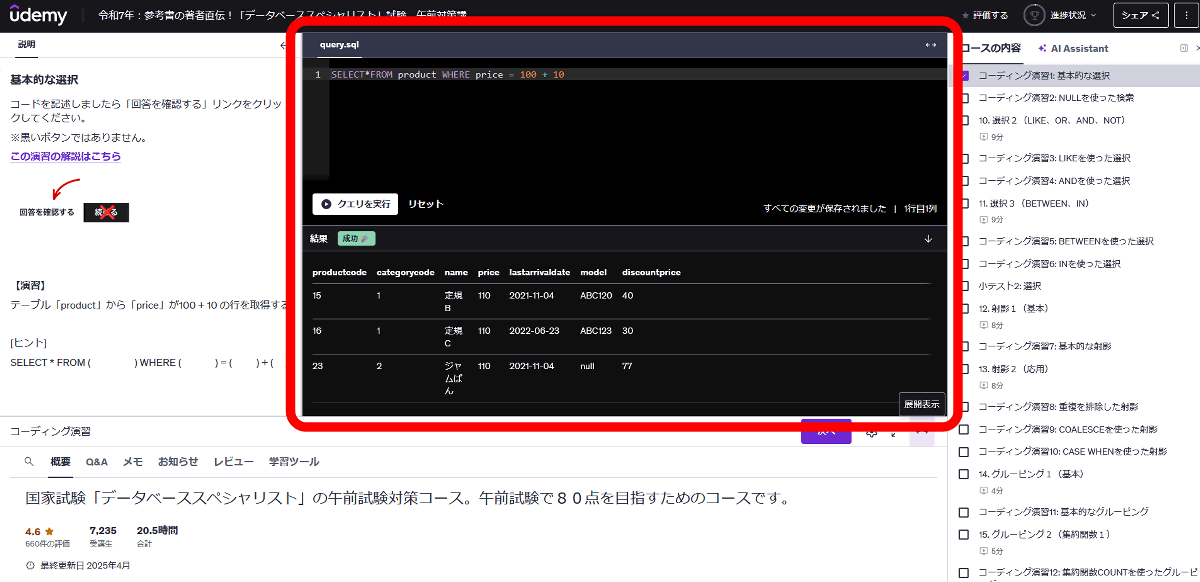
Task: Click the sidebar panel layout icon
Action: tap(1184, 48)
